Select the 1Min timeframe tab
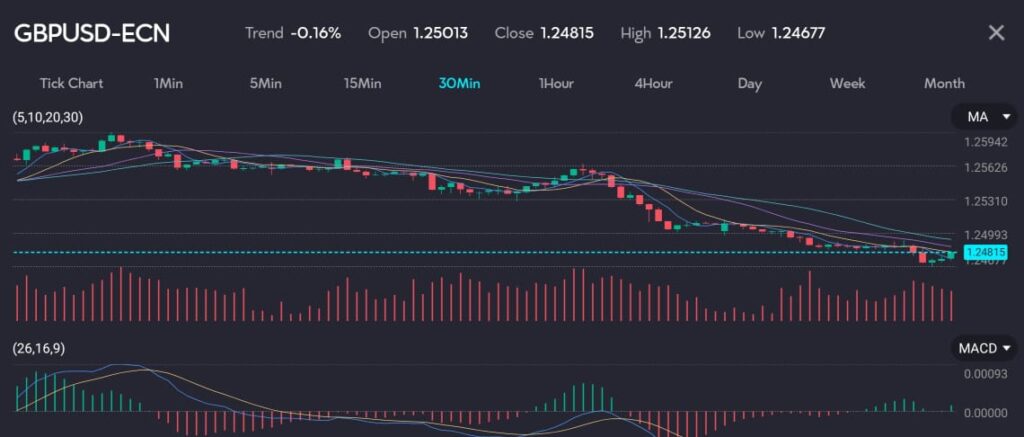 168,83
